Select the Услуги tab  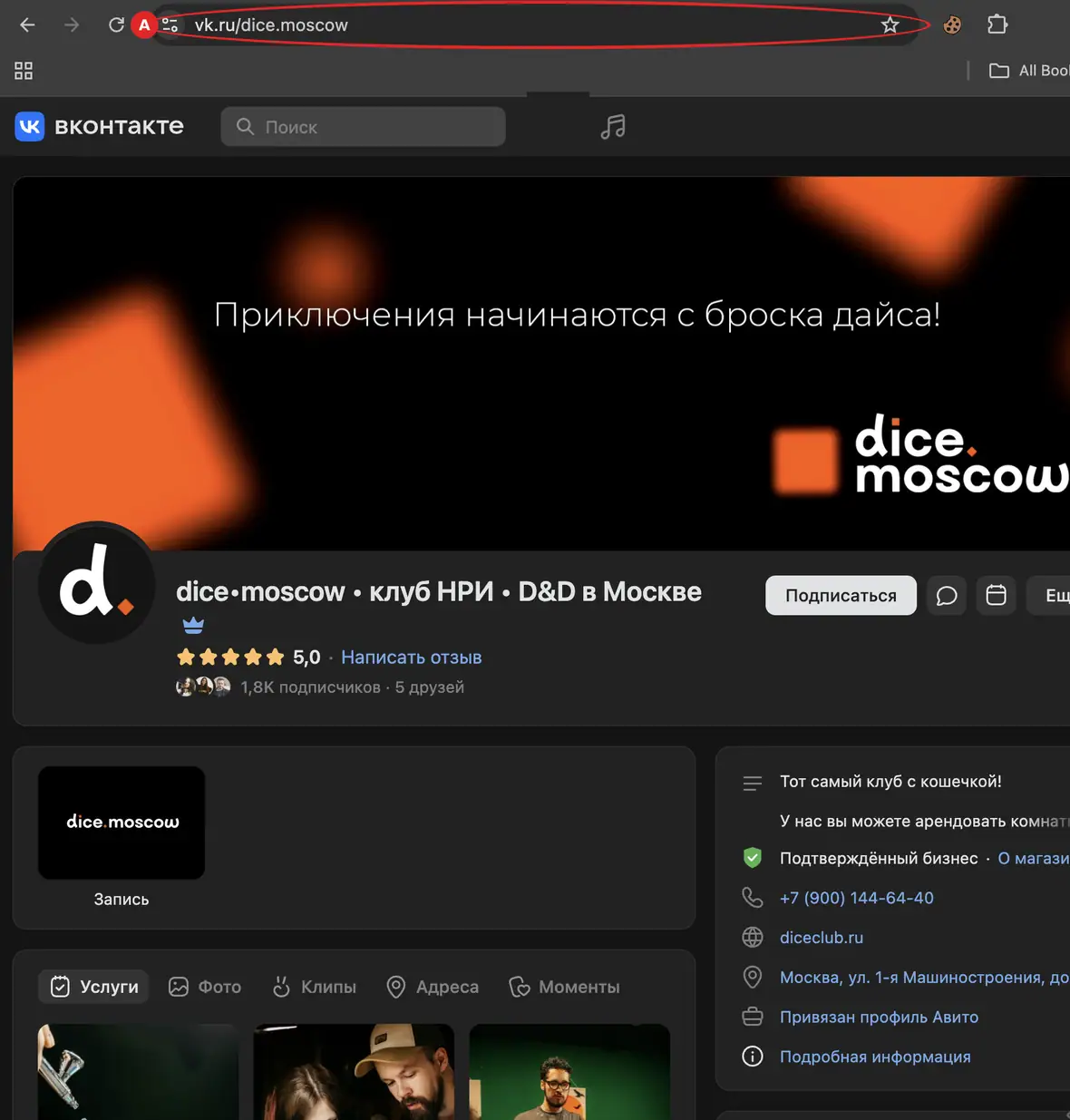pos(95,987)
